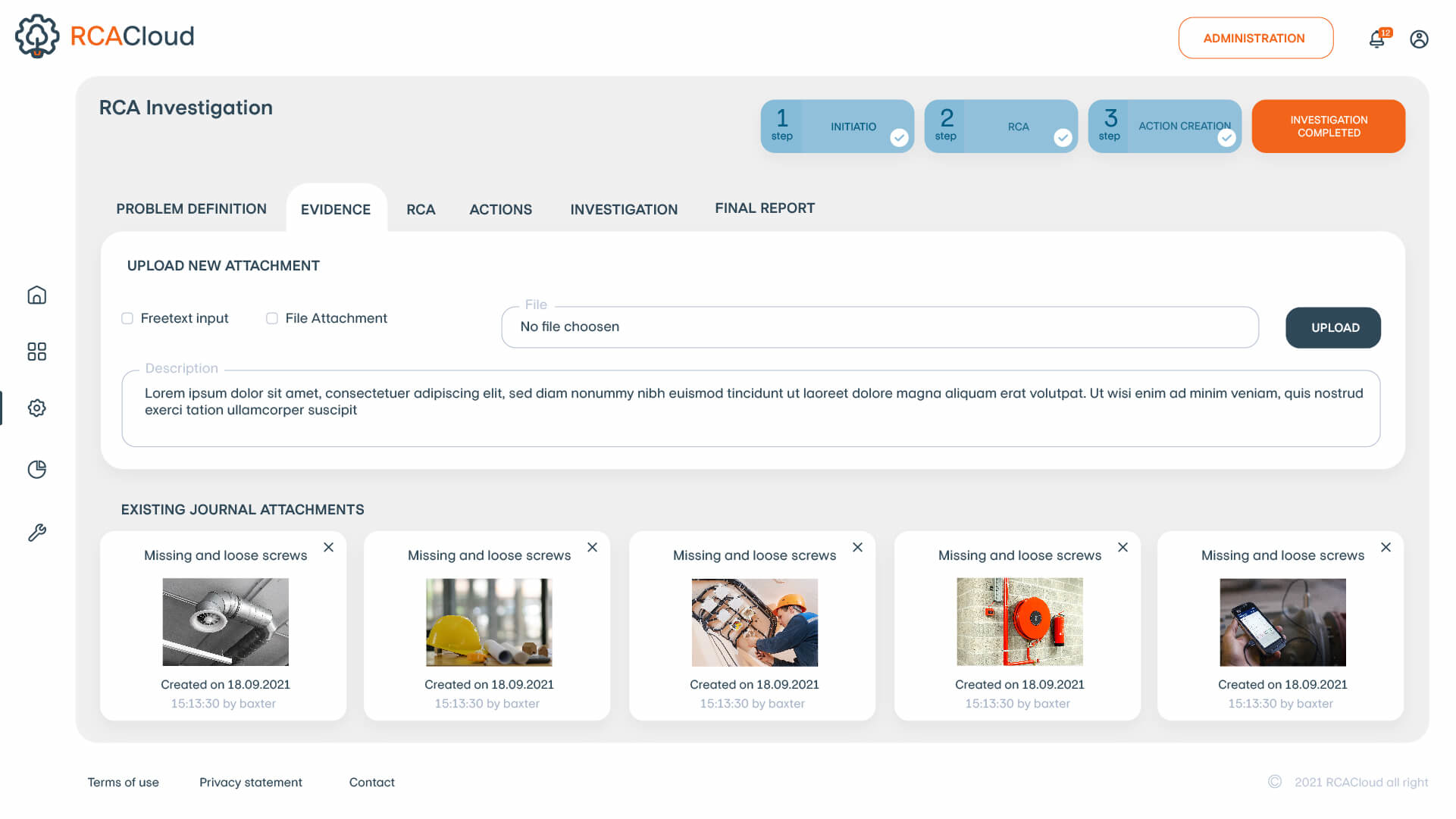Viewport: 1456px width, 819px height.
Task: Open the electrician wiring attachment thumbnail
Action: click(x=755, y=622)
